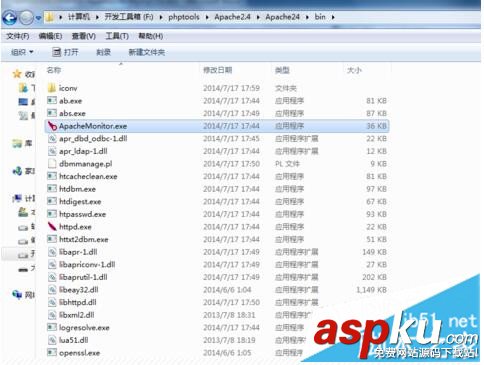Open the 编辑(E) menu
This screenshot has width=484, height=365.
pos(50,36)
